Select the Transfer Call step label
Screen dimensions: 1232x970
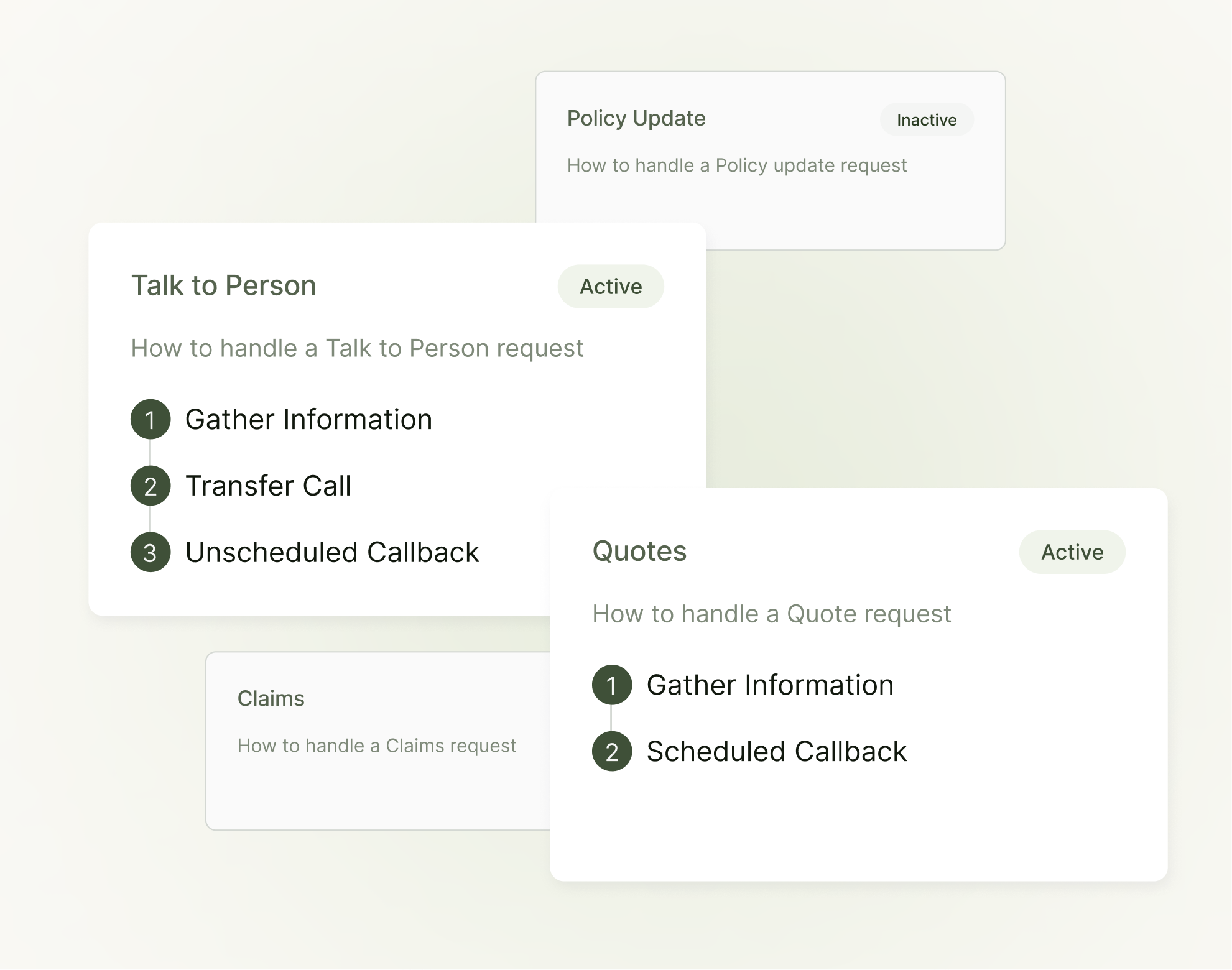(x=269, y=486)
